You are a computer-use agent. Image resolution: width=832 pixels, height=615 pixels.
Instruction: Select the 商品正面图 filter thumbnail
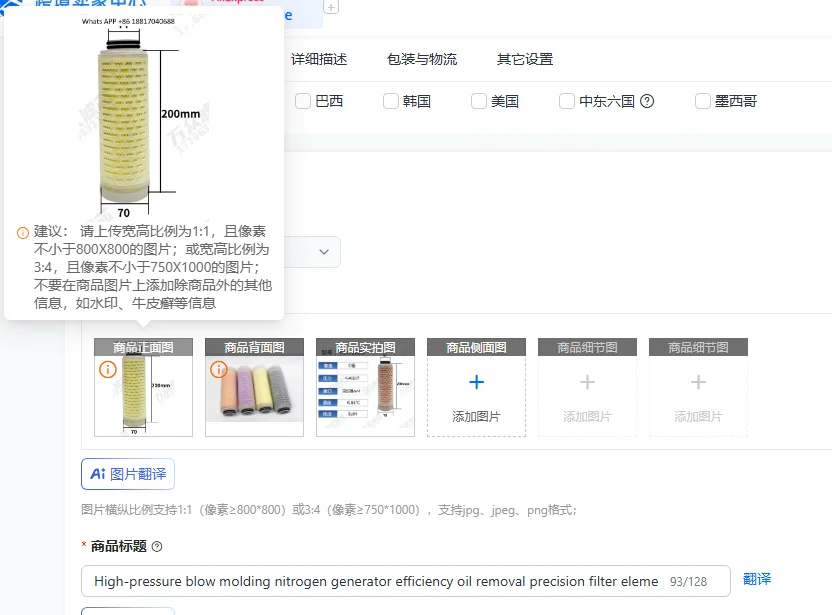pos(143,387)
